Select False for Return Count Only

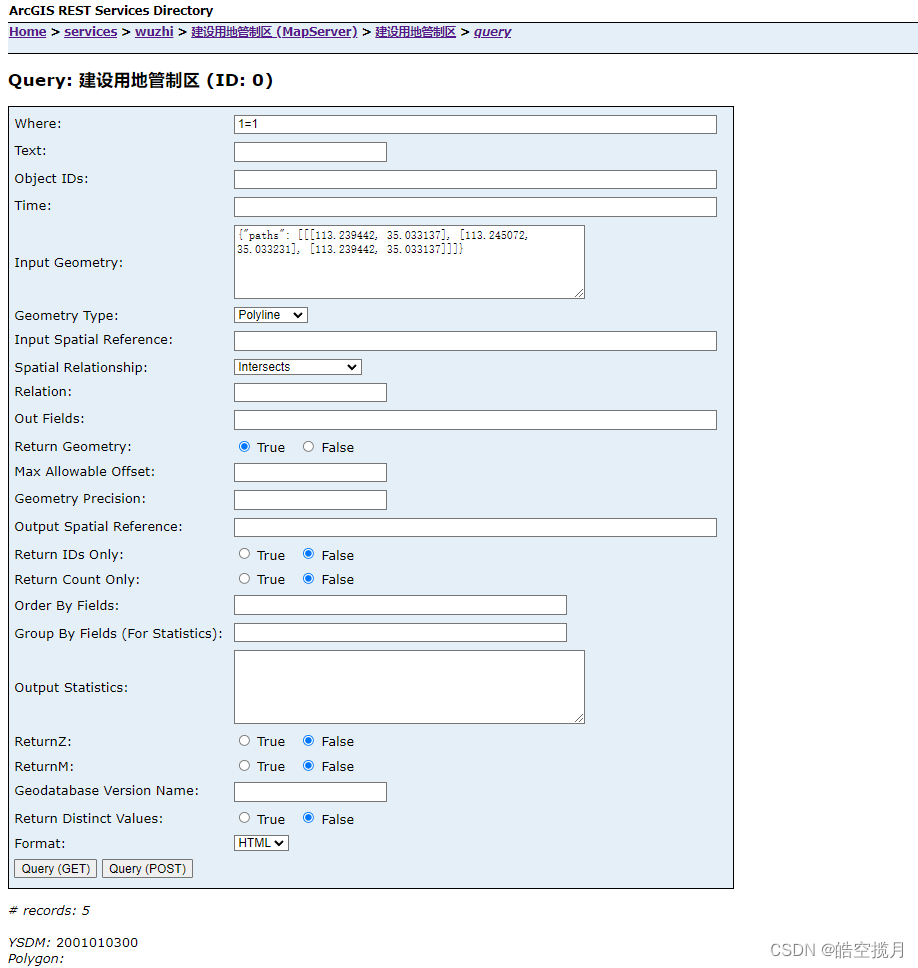(308, 578)
